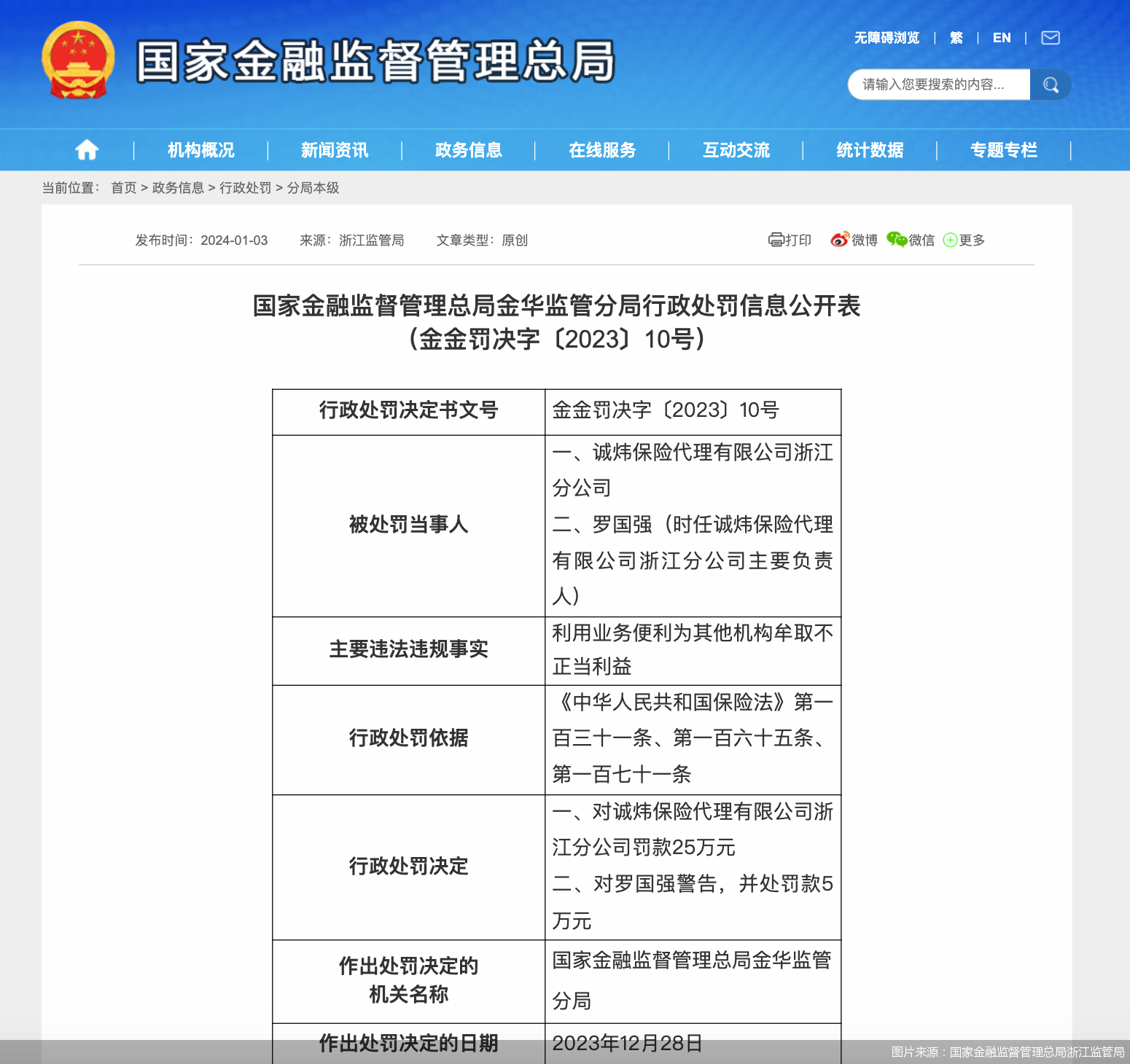Click table header 行政处罚决定书文号
The width and height of the screenshot is (1130, 1064).
(x=408, y=410)
